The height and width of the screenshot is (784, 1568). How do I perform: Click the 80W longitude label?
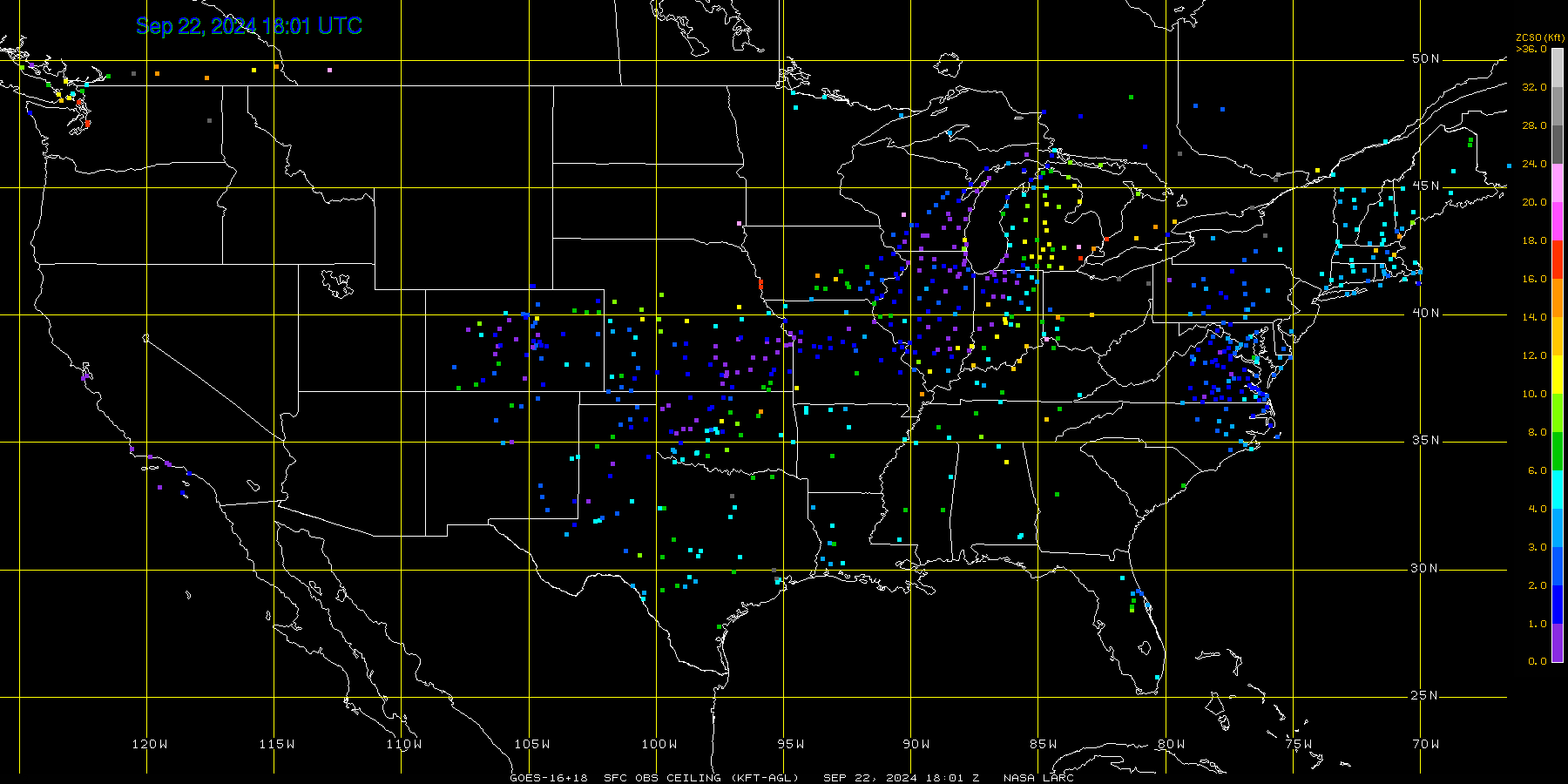[x=1171, y=744]
